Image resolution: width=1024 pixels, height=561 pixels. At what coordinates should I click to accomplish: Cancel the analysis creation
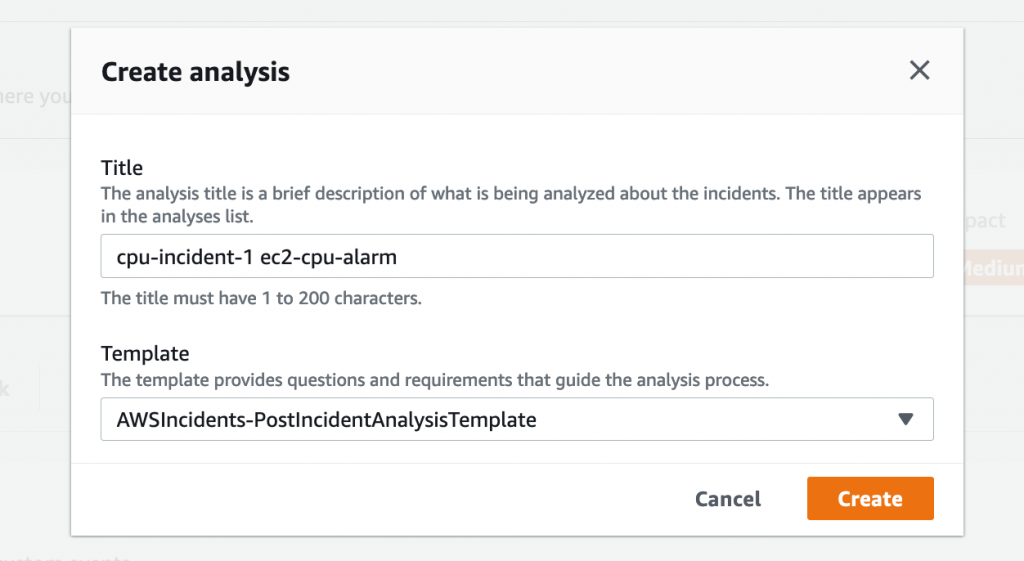[x=728, y=499]
